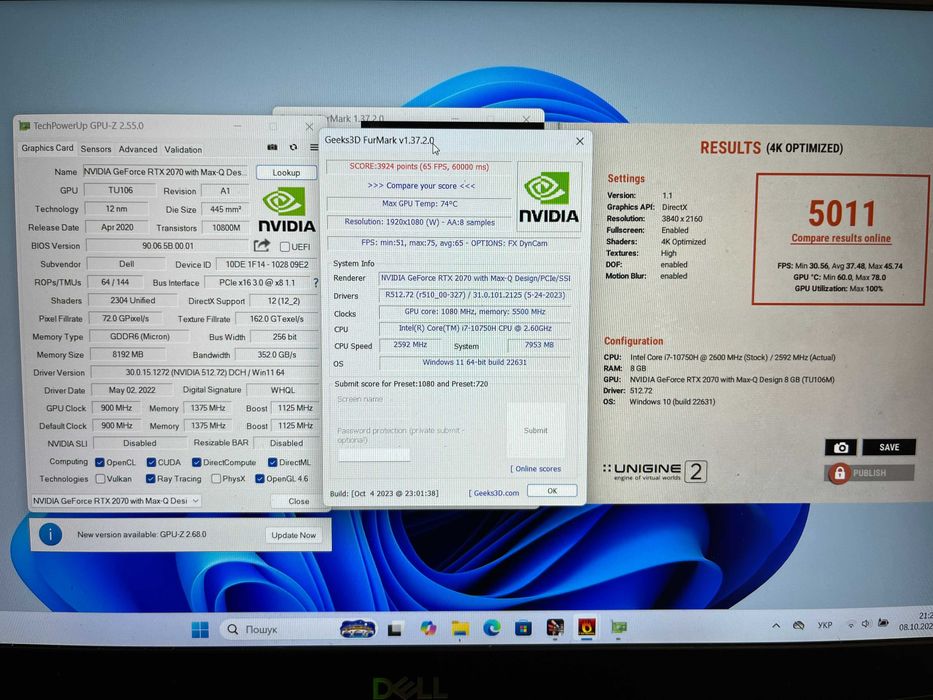The image size is (933, 700).
Task: Click BIOS version share/export icon
Action: click(262, 245)
